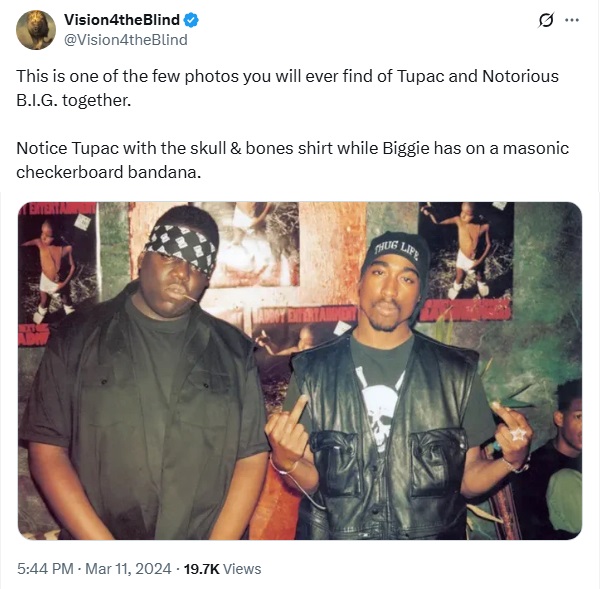Select the paragraph mentioning masonic checkerboard bandana
This screenshot has width=605, height=589.
pyautogui.click(x=292, y=160)
